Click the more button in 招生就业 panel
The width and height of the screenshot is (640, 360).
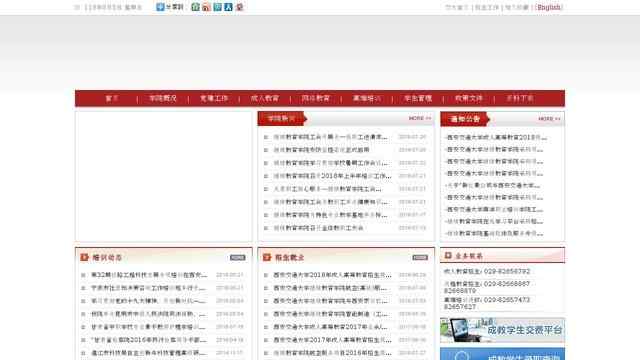tap(420, 258)
